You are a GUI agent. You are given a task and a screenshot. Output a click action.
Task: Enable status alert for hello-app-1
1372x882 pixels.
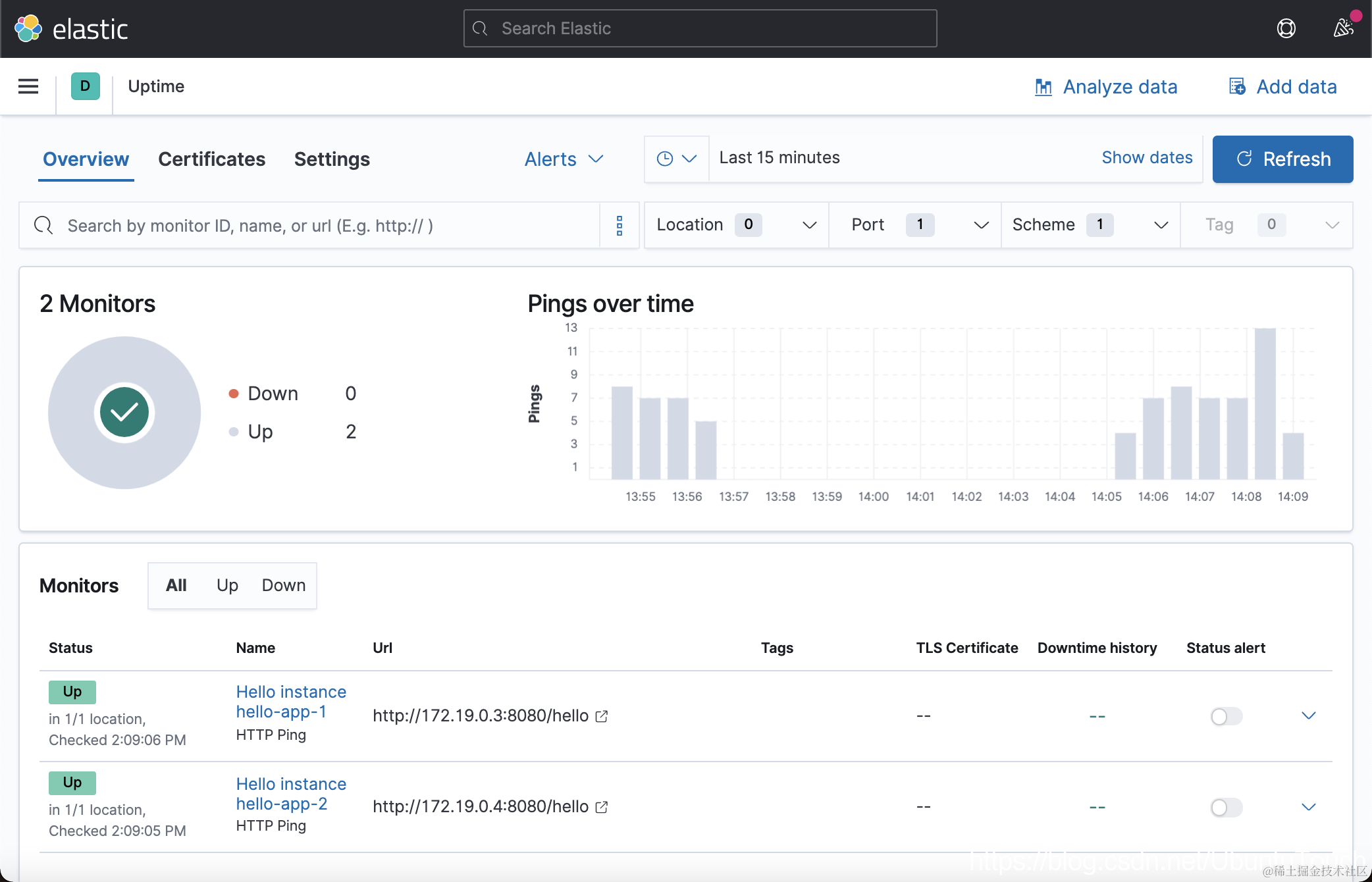point(1226,716)
